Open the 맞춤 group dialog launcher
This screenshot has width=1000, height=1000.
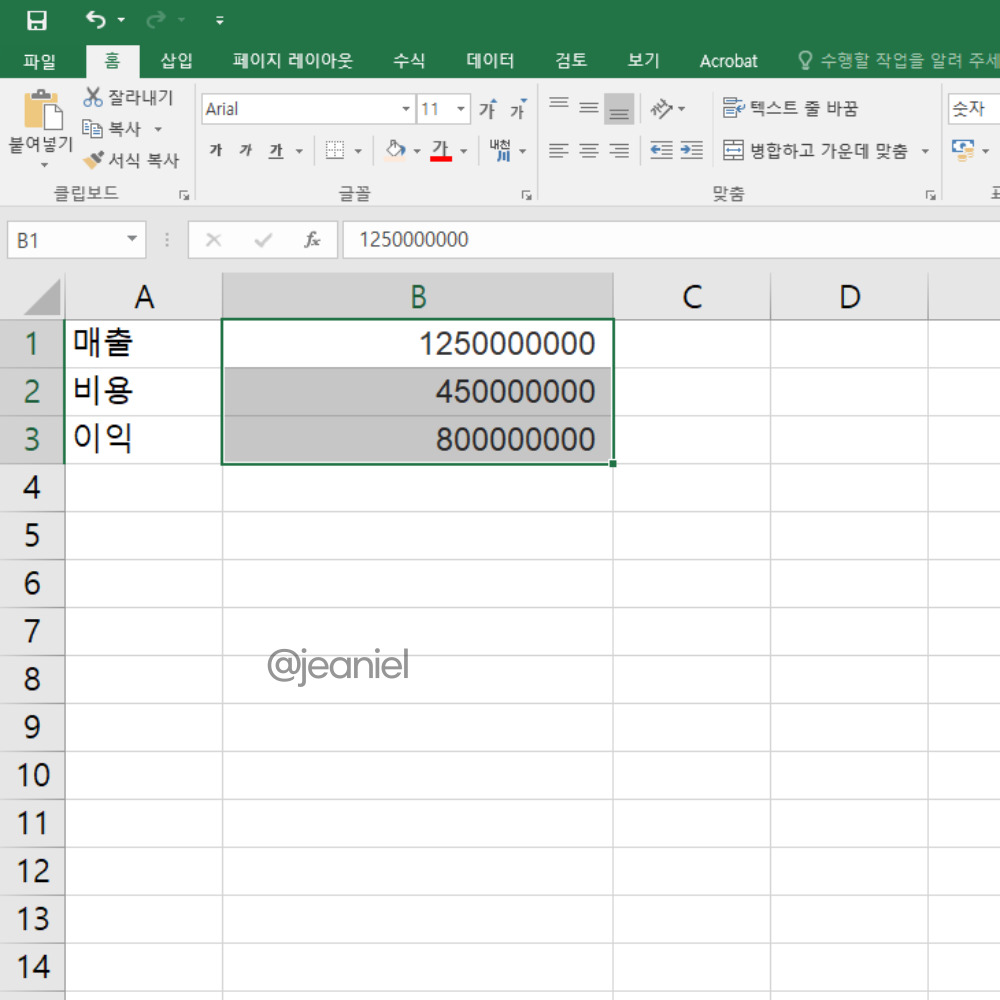point(930,195)
